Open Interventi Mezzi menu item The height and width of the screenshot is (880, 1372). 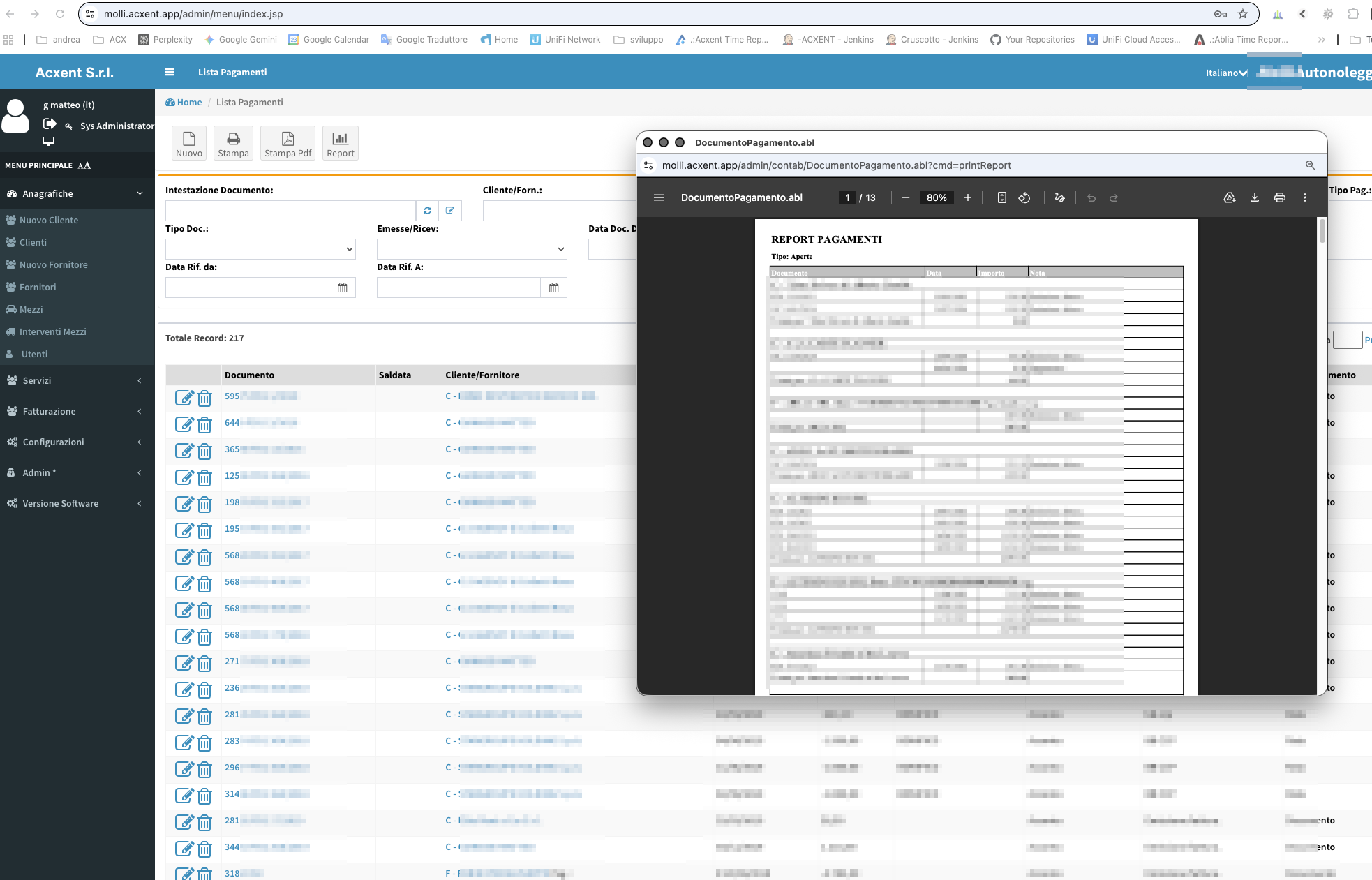tap(52, 331)
